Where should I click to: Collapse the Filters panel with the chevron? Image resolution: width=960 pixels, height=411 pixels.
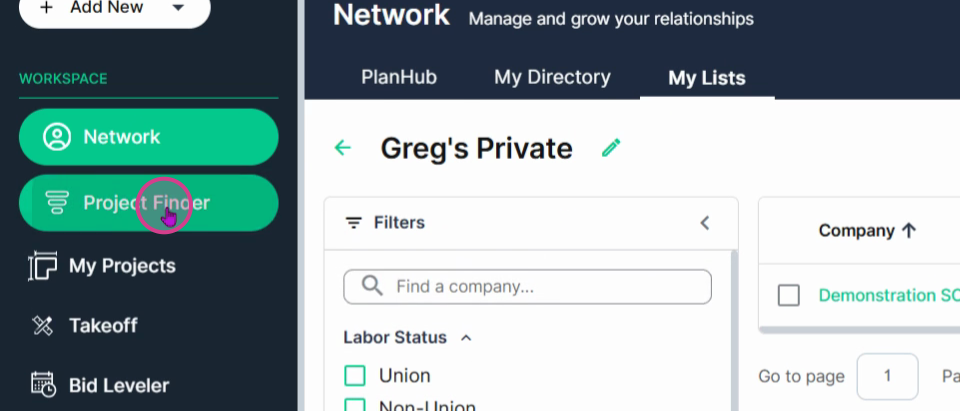point(705,223)
